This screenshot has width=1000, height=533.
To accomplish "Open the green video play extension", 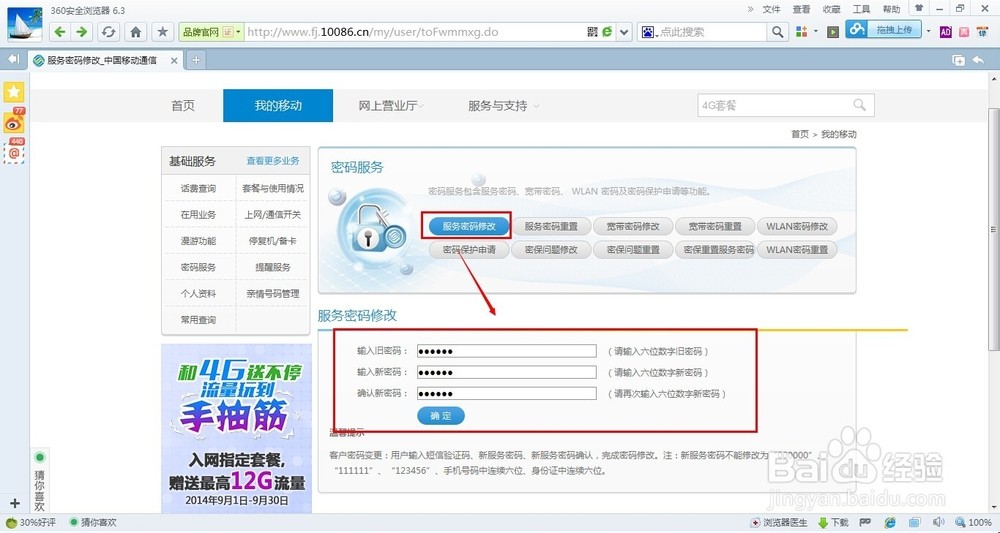I will (x=832, y=31).
